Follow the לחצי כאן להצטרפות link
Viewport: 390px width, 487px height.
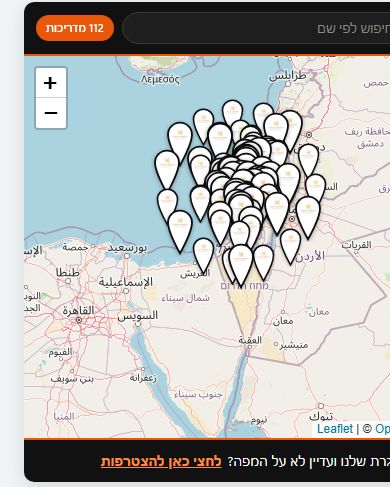click(161, 462)
